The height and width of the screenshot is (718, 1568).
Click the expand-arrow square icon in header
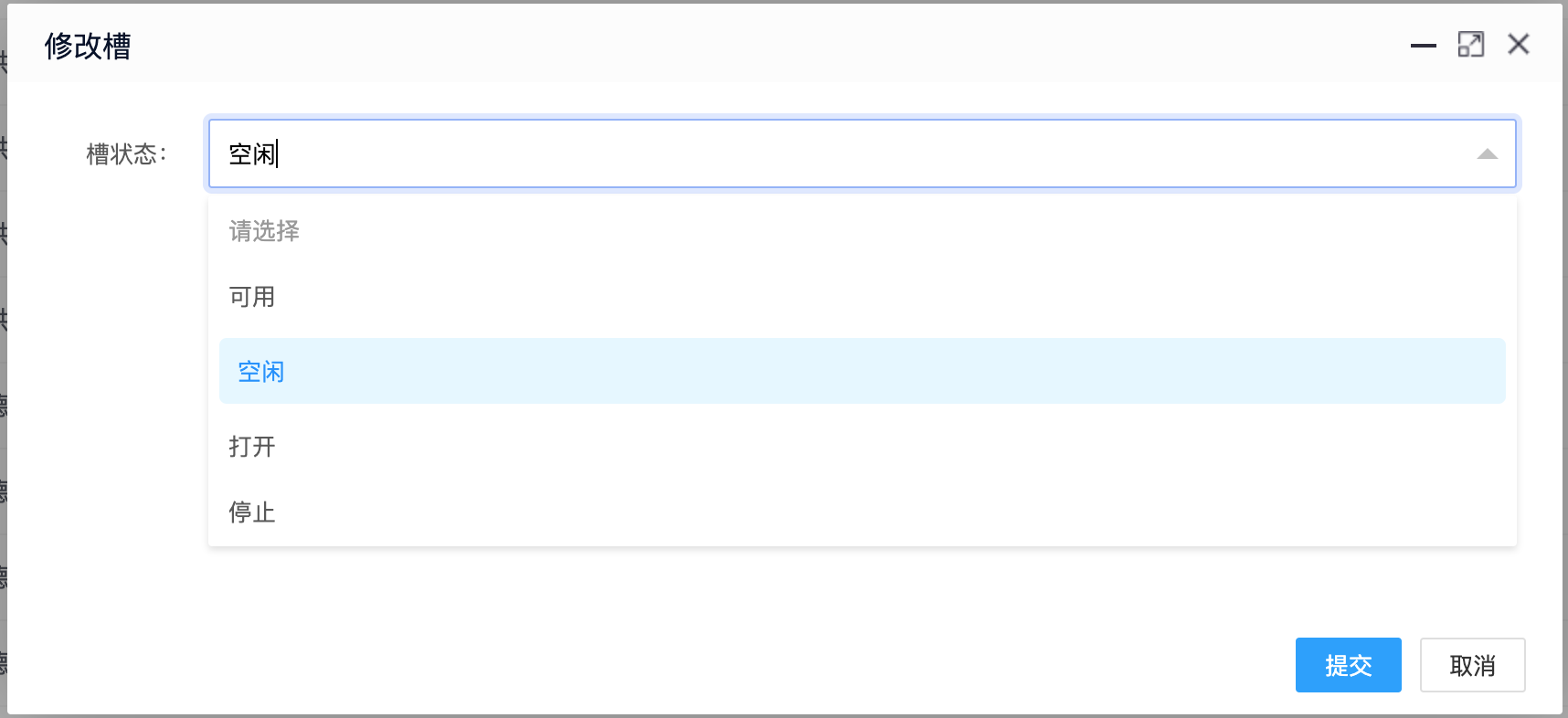[x=1471, y=44]
